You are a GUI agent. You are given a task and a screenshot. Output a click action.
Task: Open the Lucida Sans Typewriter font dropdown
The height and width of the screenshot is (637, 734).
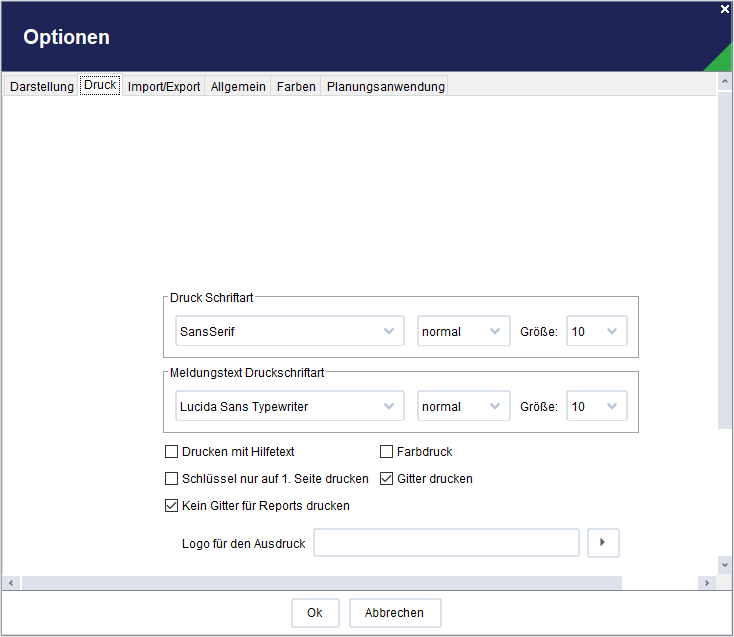point(289,406)
